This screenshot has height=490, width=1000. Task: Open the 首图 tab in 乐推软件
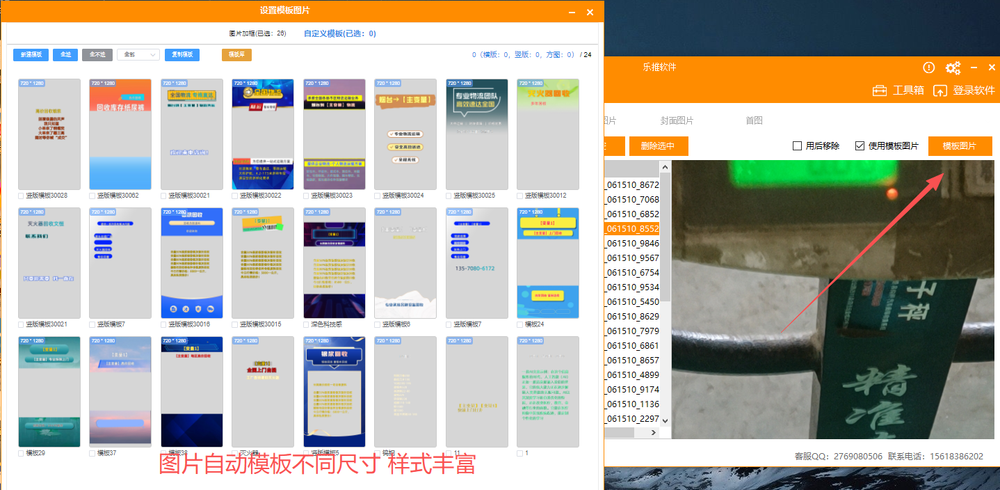pos(754,121)
